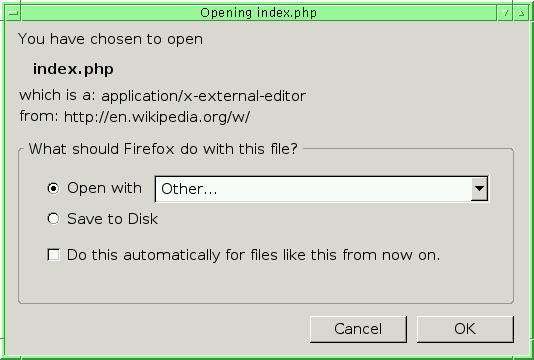Select the Open with radio button

[53, 188]
